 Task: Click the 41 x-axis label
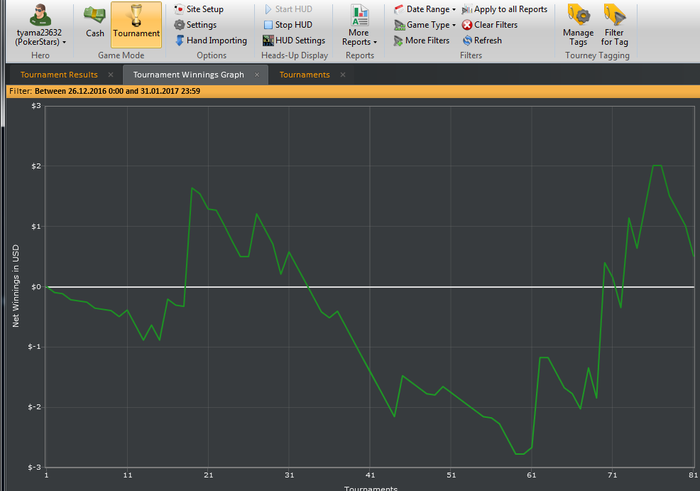[x=370, y=475]
